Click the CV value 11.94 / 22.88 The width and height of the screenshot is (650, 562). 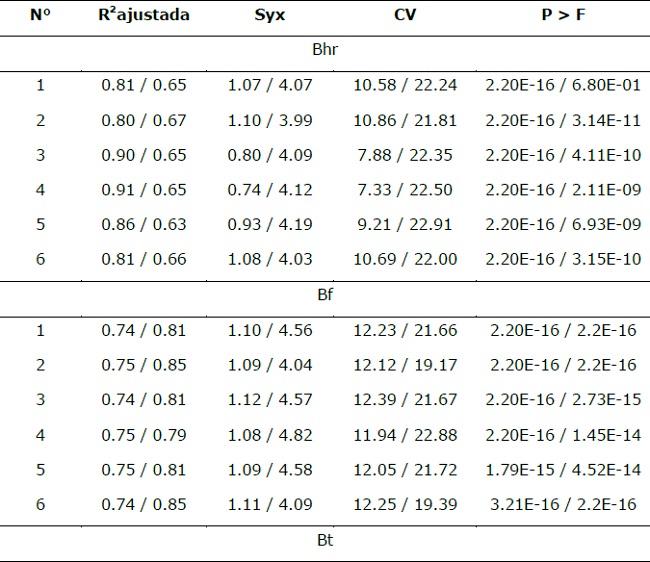pos(405,434)
